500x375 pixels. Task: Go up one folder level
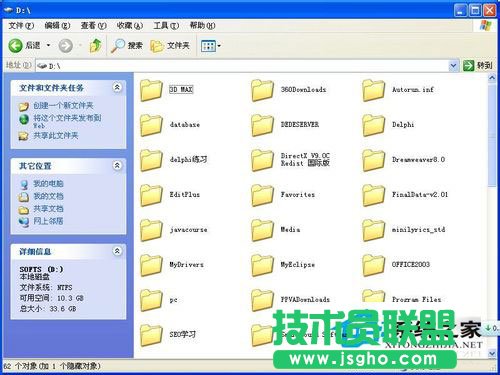coord(96,45)
